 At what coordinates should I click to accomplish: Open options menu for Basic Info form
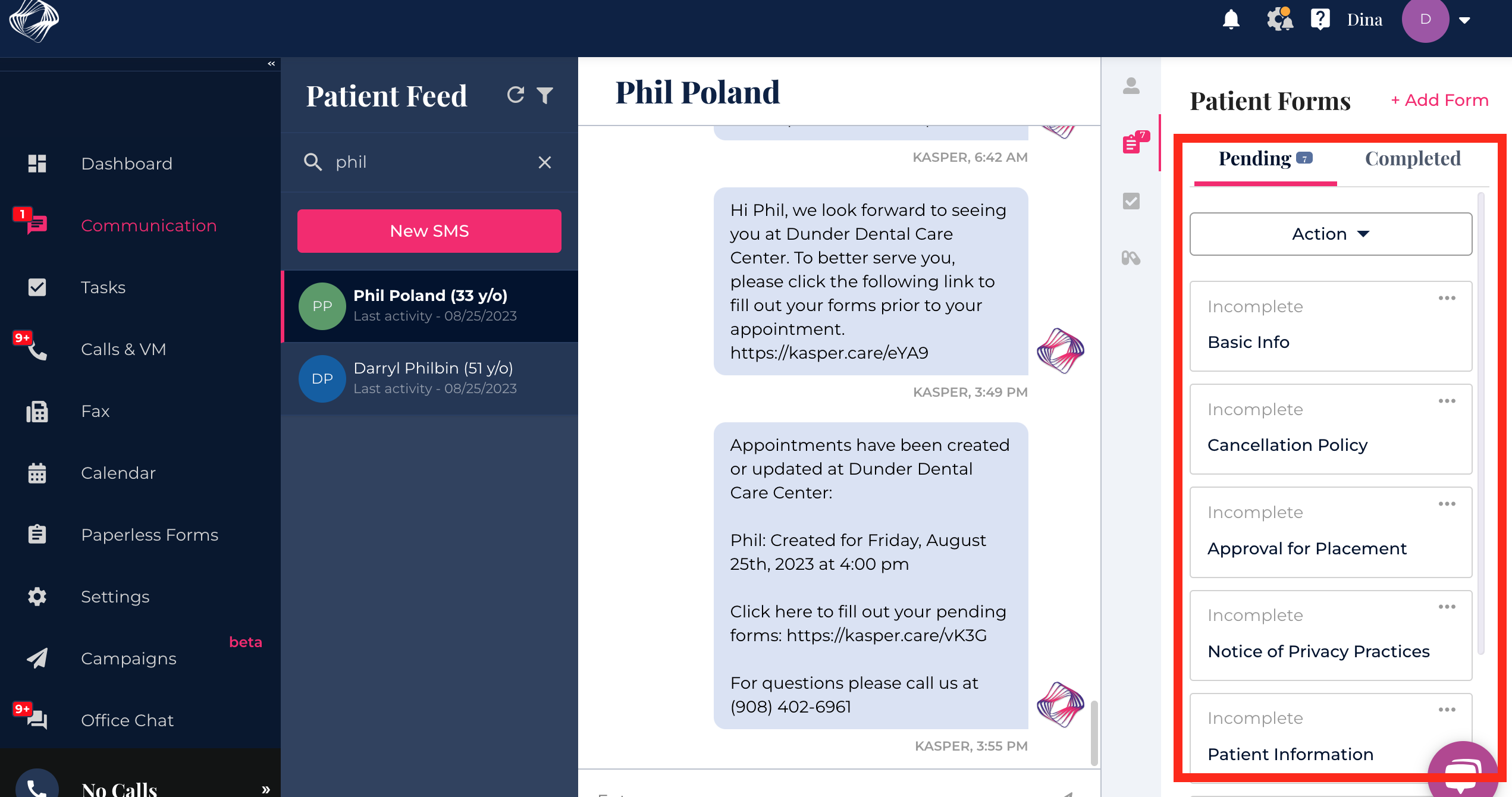click(x=1447, y=298)
